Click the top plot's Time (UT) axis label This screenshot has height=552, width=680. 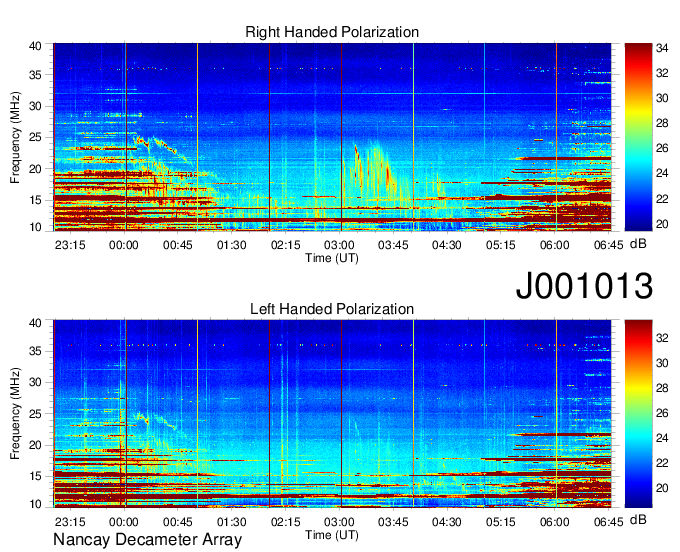click(332, 258)
